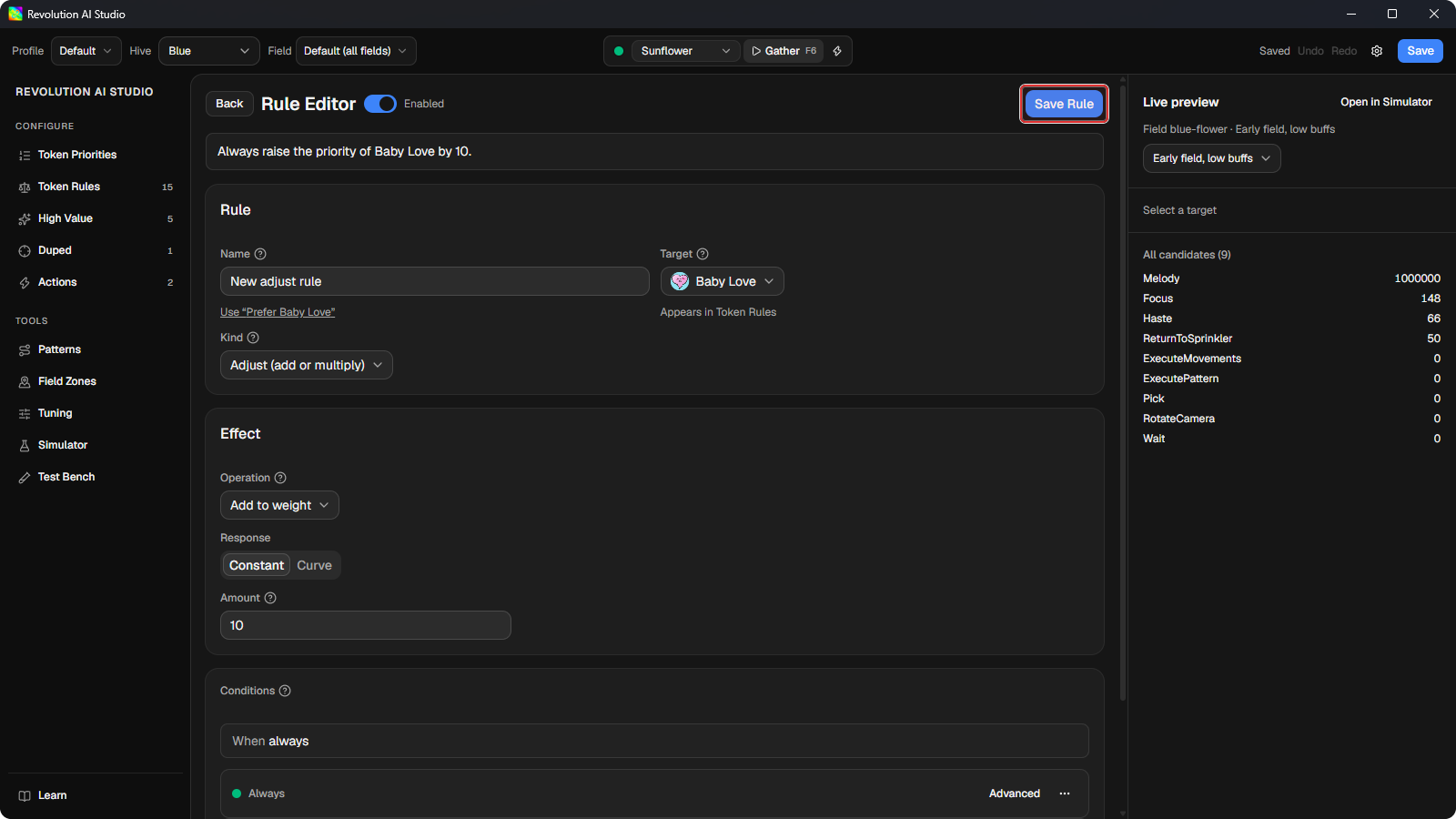Click the Duped sidebar icon
The width and height of the screenshot is (1456, 819).
point(25,251)
